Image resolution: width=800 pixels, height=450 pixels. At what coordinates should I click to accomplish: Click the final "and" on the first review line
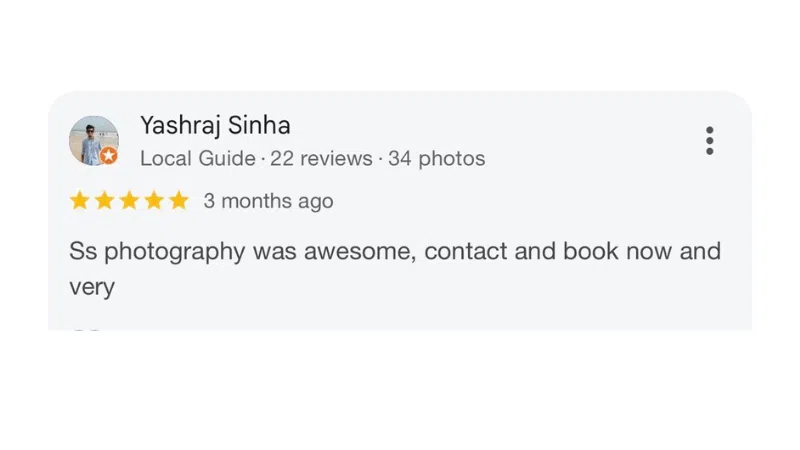pos(700,251)
